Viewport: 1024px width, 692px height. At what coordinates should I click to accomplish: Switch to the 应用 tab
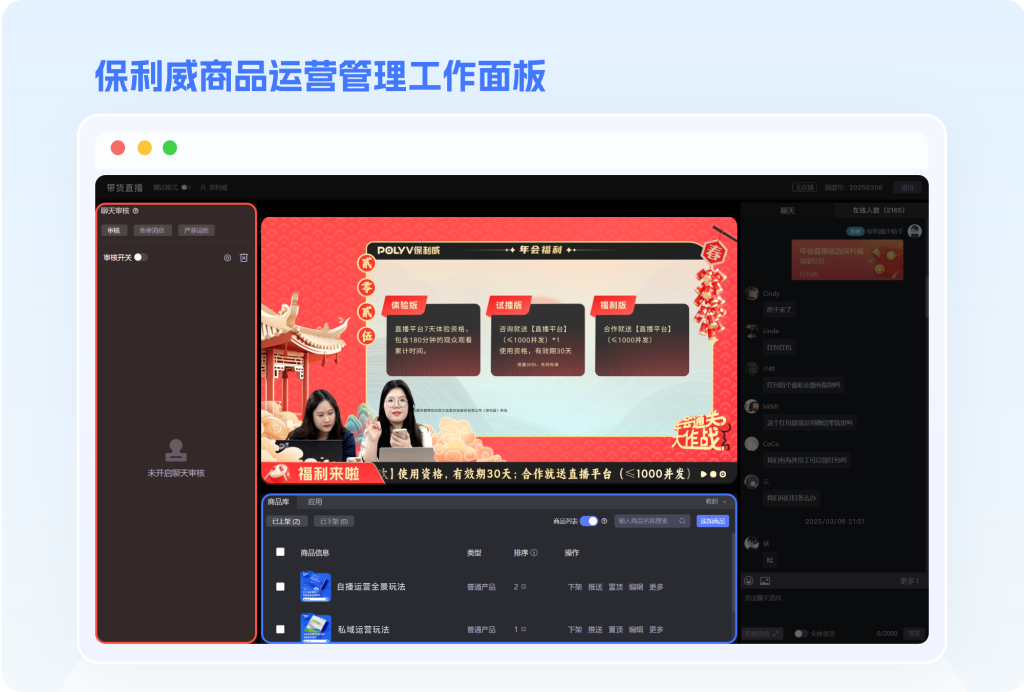click(315, 501)
